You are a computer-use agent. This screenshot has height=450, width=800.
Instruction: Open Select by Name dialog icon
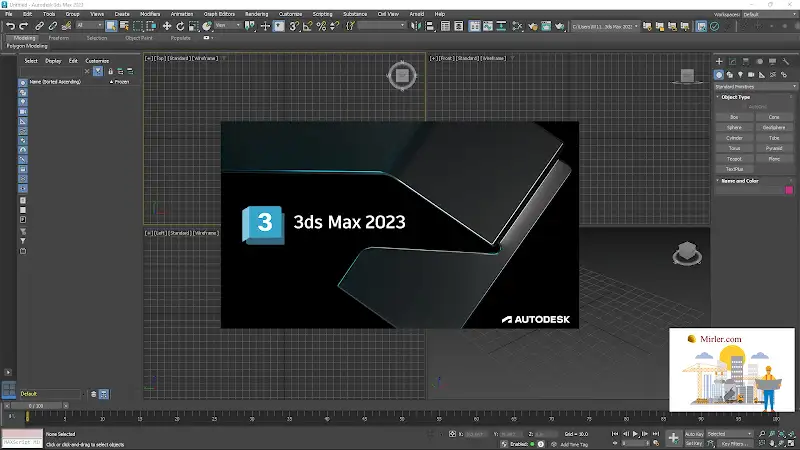(x=124, y=26)
